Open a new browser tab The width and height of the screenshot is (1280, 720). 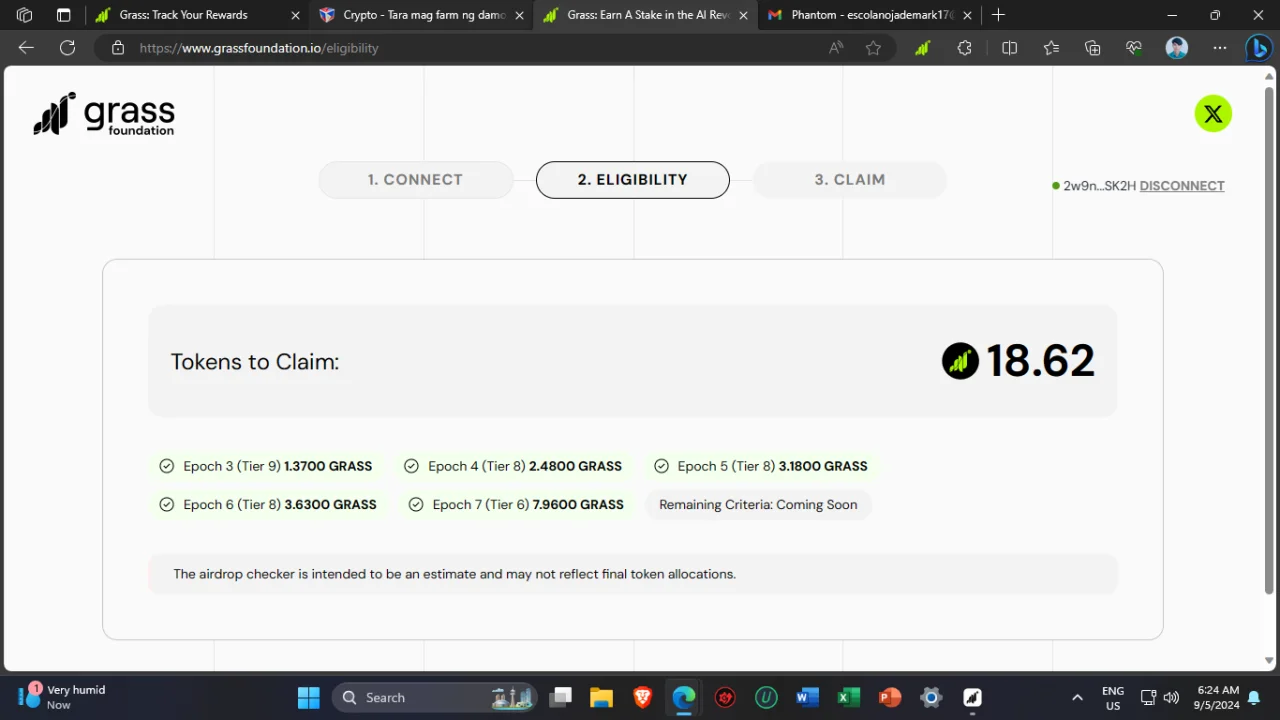point(998,15)
